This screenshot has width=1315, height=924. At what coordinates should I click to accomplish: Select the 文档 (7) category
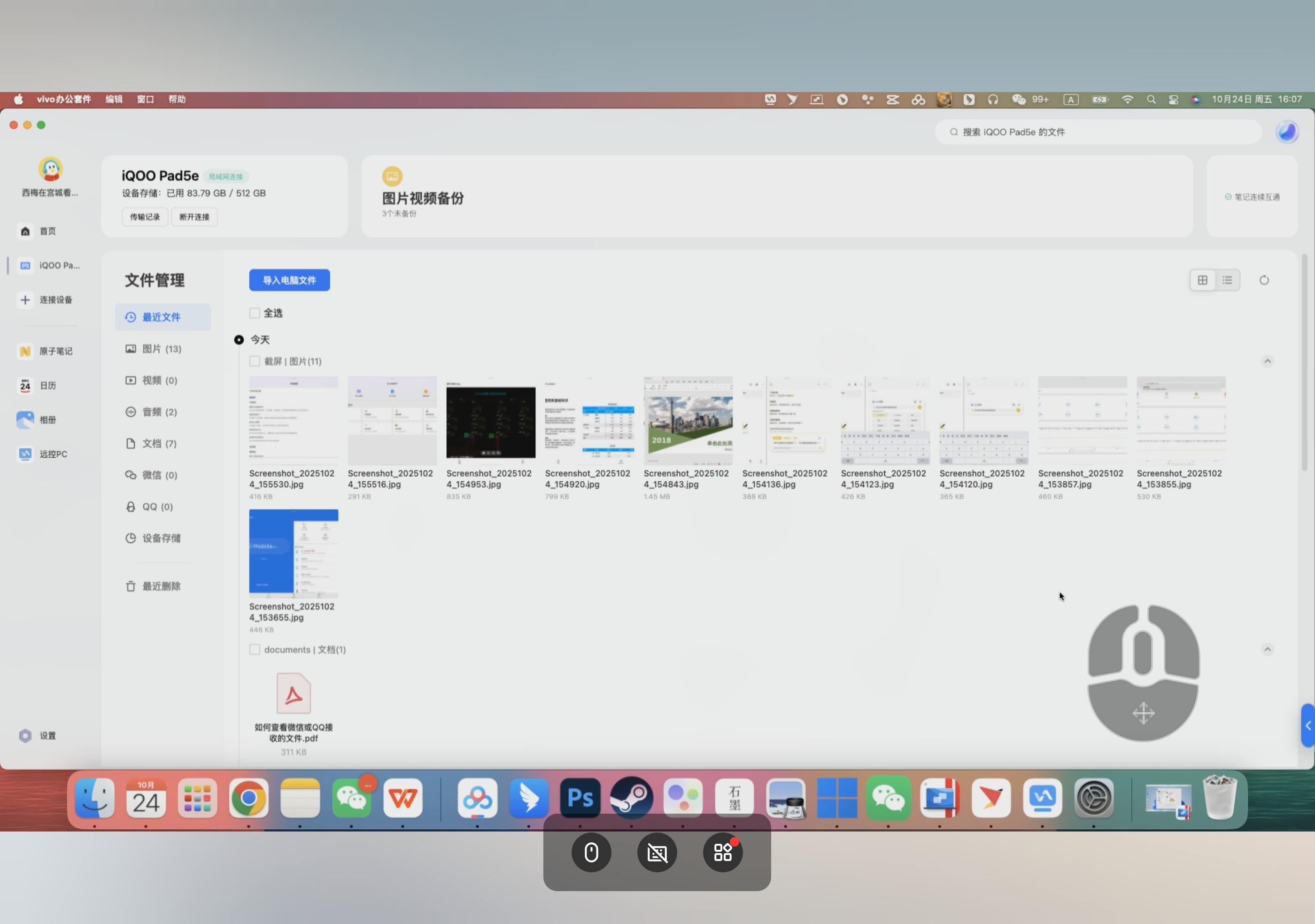pyautogui.click(x=159, y=444)
